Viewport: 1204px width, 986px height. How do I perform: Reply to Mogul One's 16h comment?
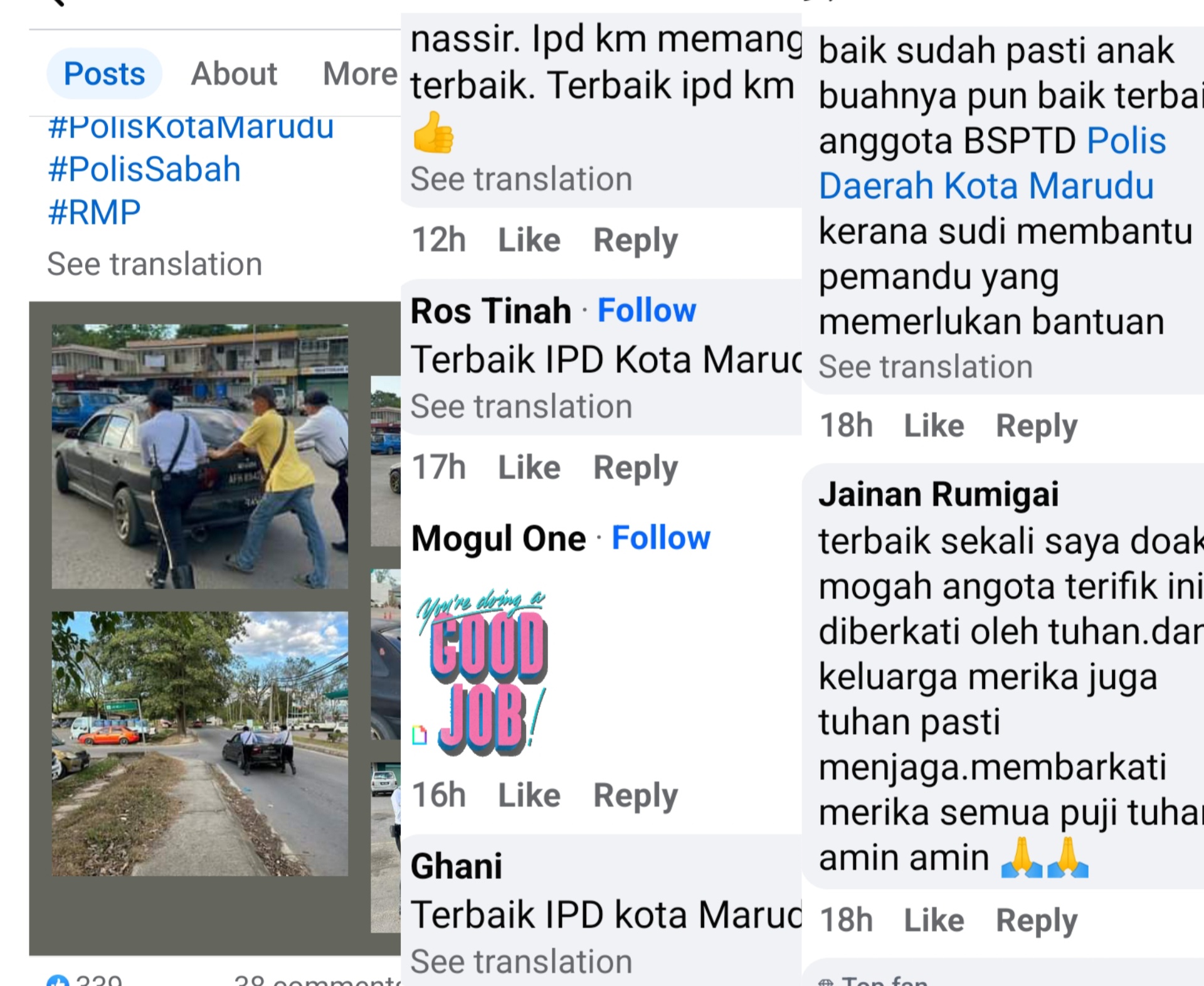click(x=635, y=796)
